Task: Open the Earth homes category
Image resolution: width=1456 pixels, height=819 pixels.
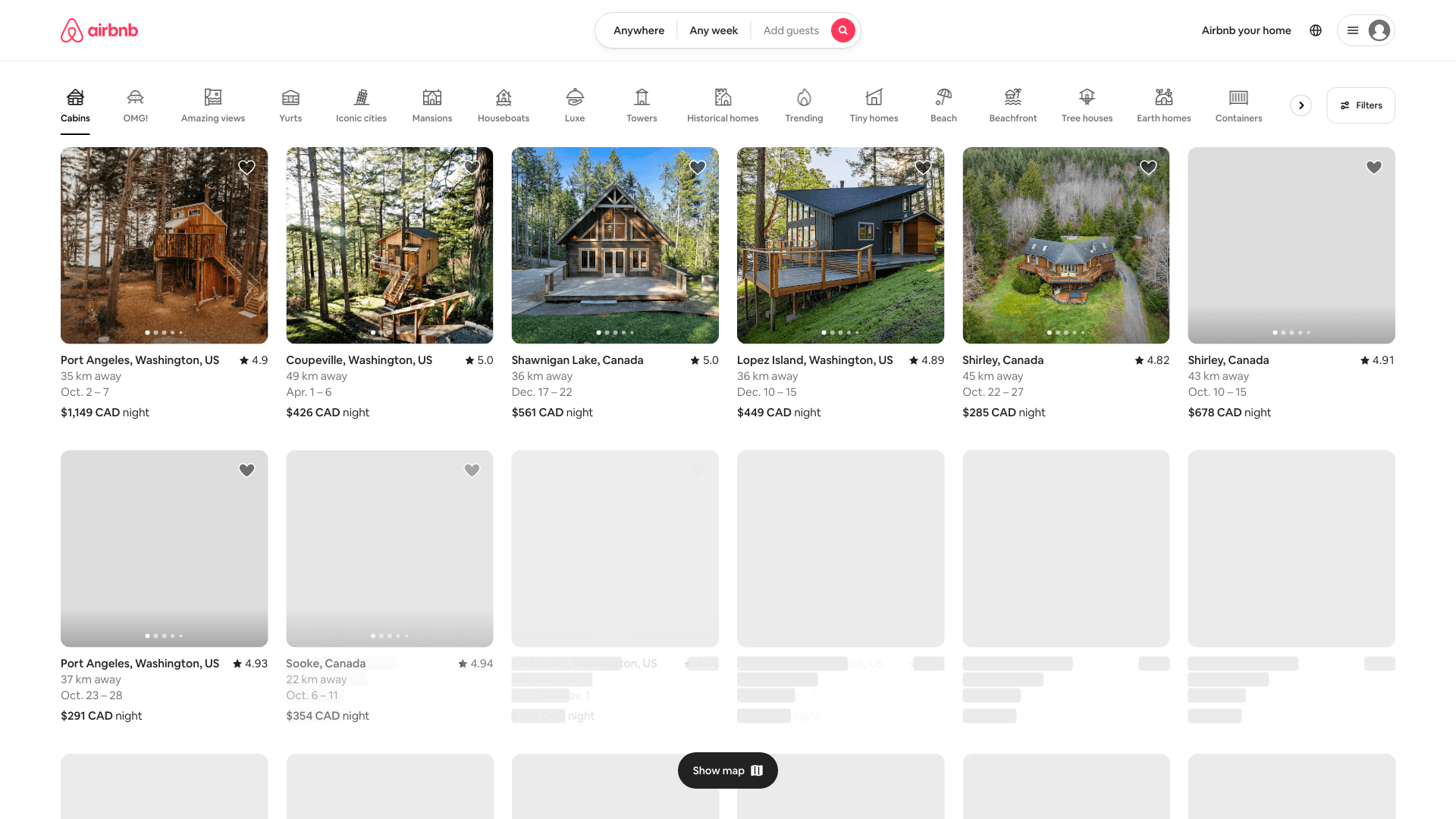Action: point(1164,106)
